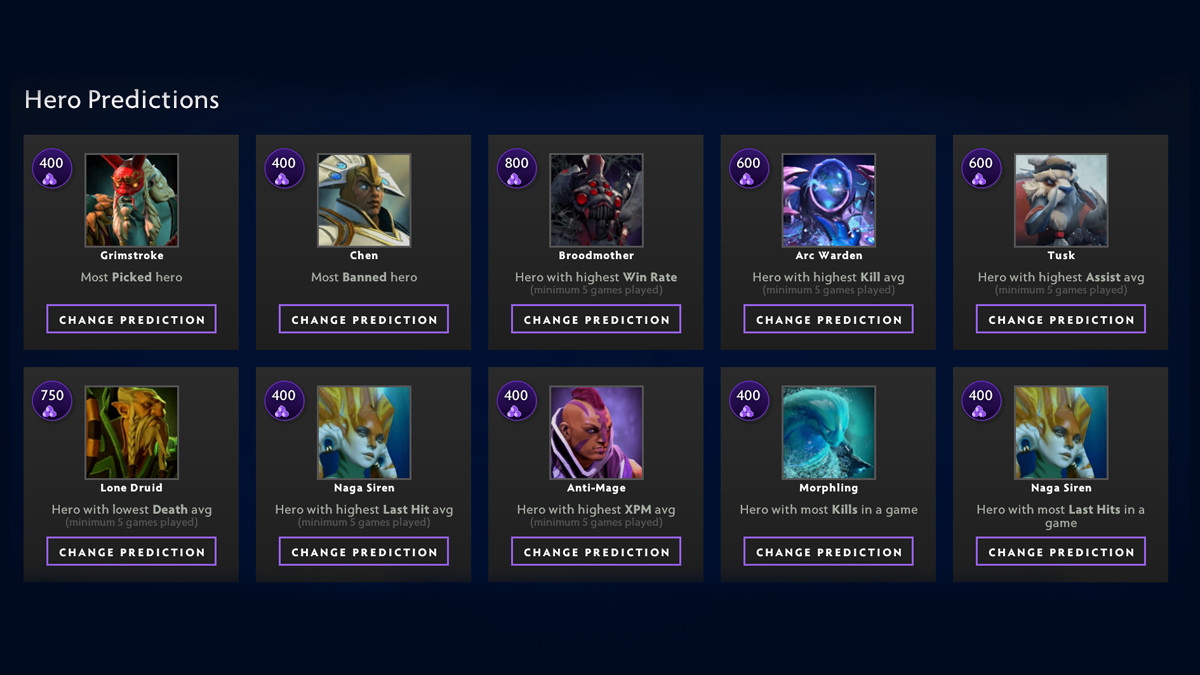Screen dimensions: 1200x675
Task: Click the Grimstroke hero portrait
Action: [x=131, y=200]
